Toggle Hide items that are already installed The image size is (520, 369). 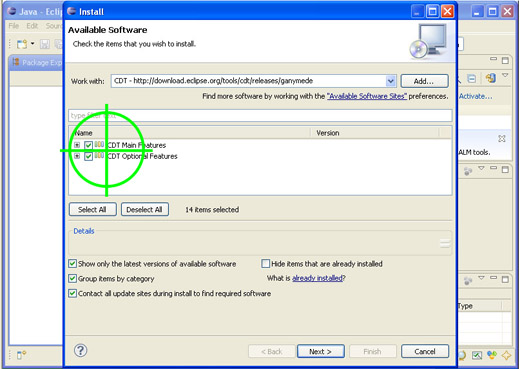265,264
